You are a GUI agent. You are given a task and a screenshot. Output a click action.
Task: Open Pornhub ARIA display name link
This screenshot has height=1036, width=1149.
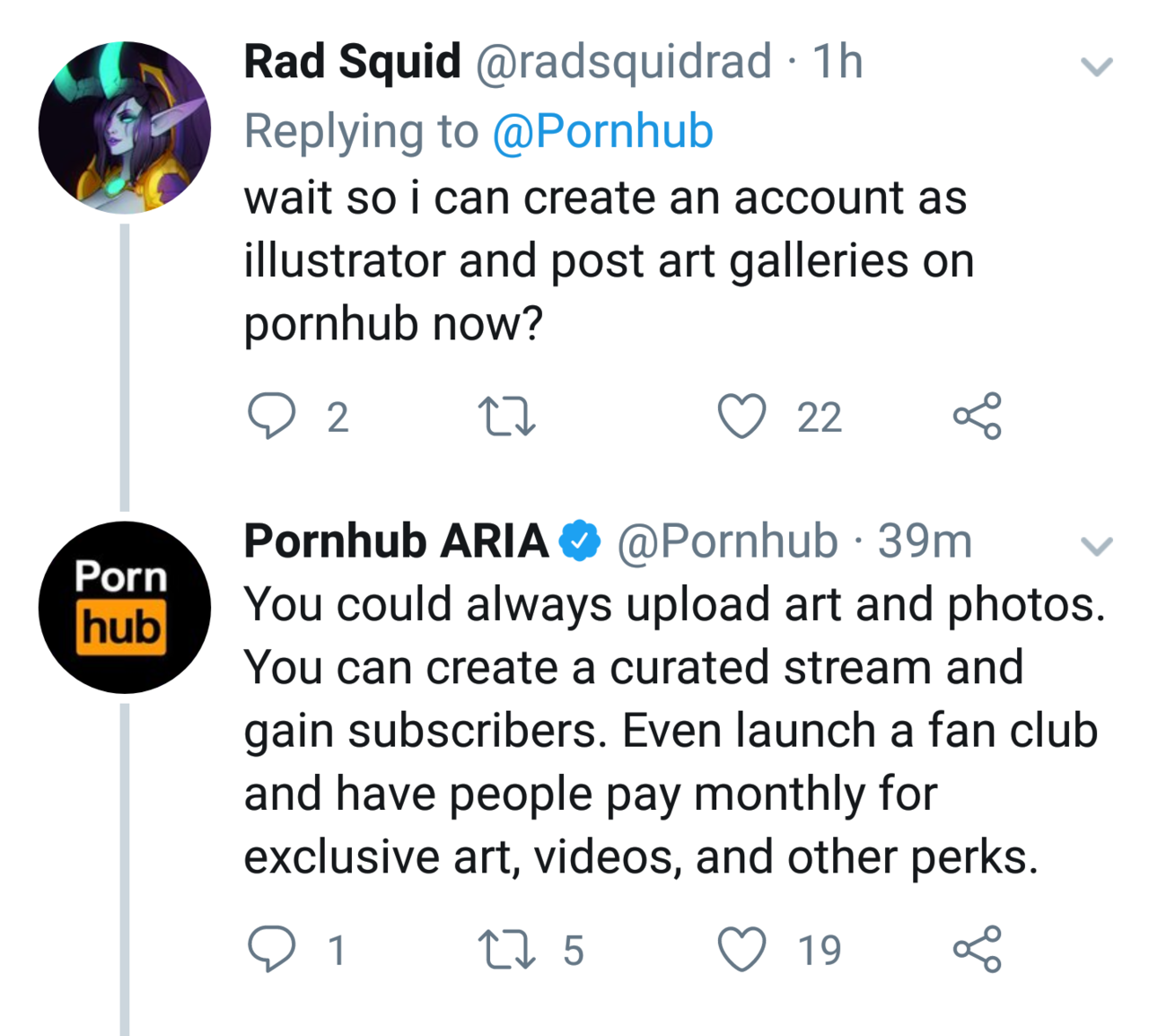point(396,541)
